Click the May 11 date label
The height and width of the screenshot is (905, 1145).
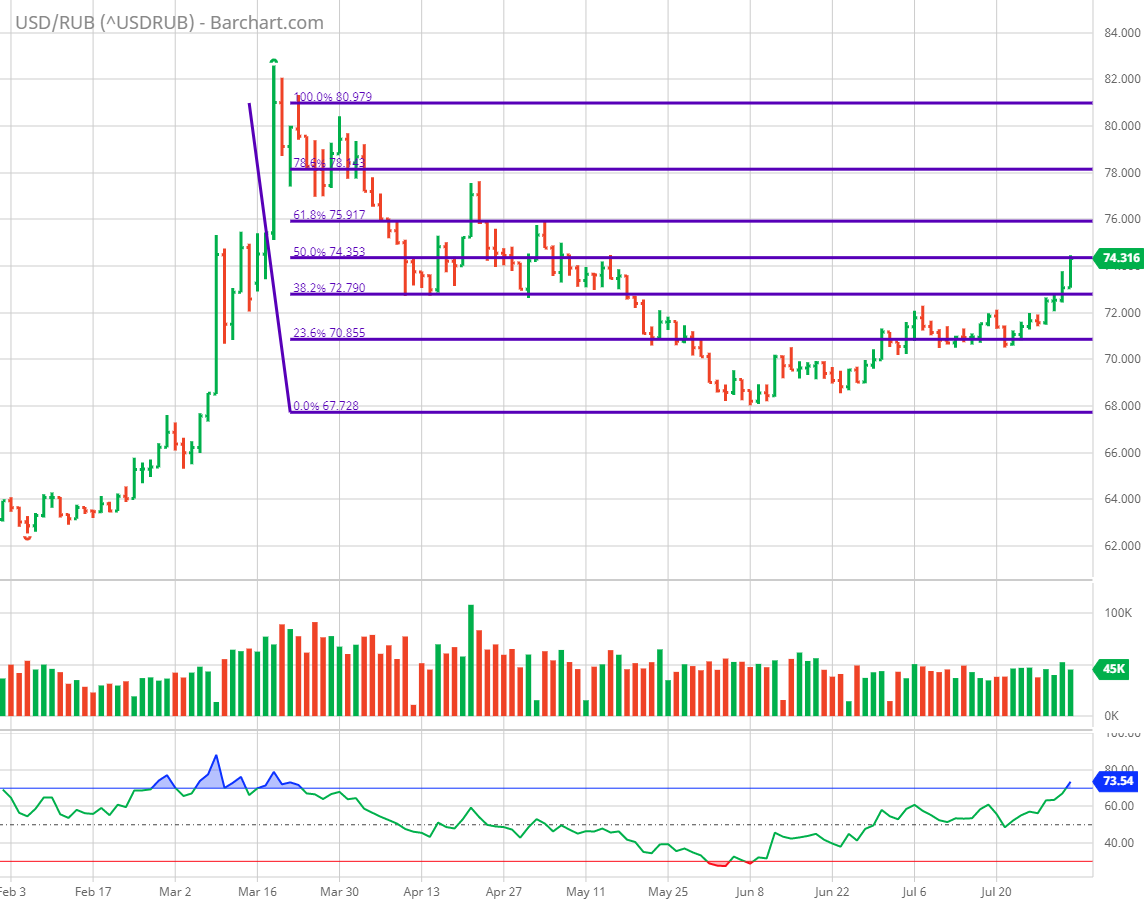pyautogui.click(x=586, y=892)
